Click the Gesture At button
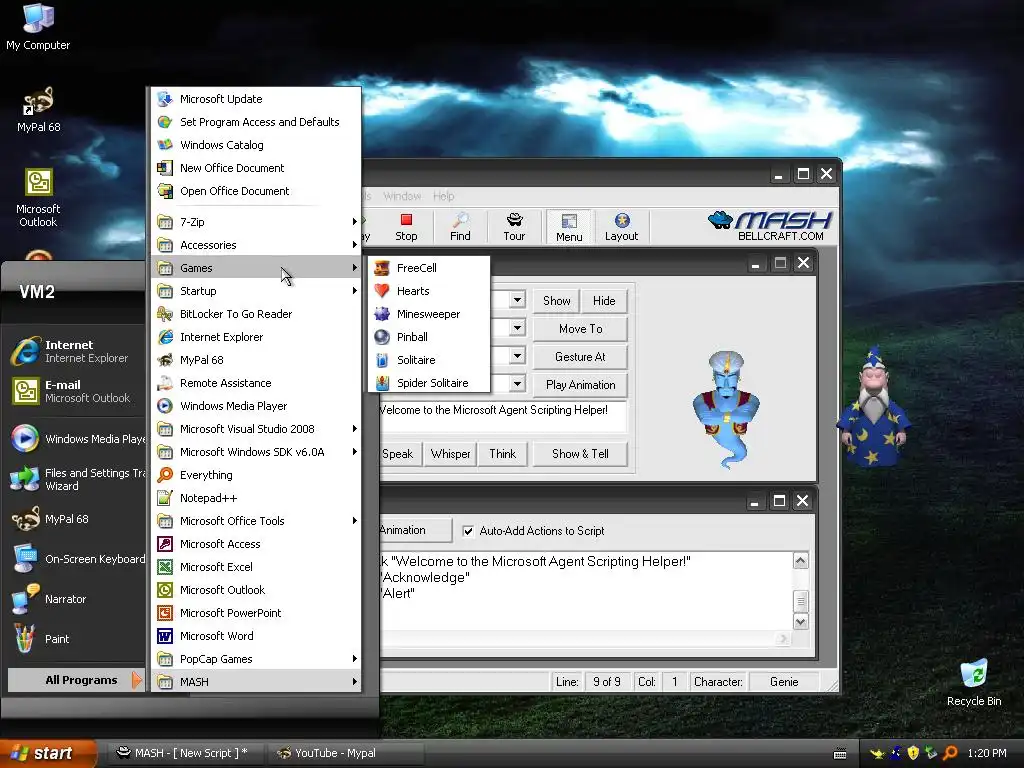The width and height of the screenshot is (1024, 768). [x=580, y=357]
